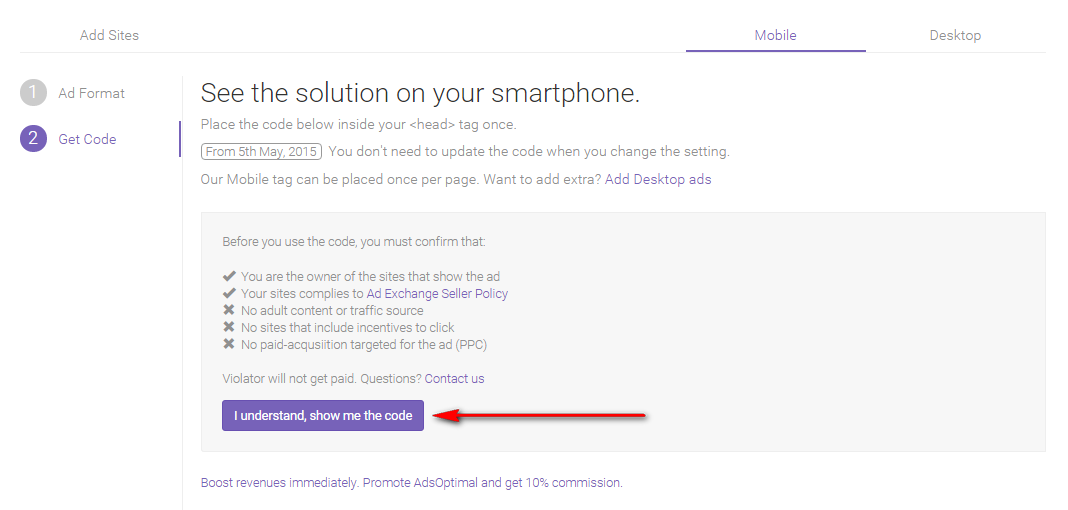Click the step 1 circle icon
The height and width of the screenshot is (510, 1068).
point(33,93)
